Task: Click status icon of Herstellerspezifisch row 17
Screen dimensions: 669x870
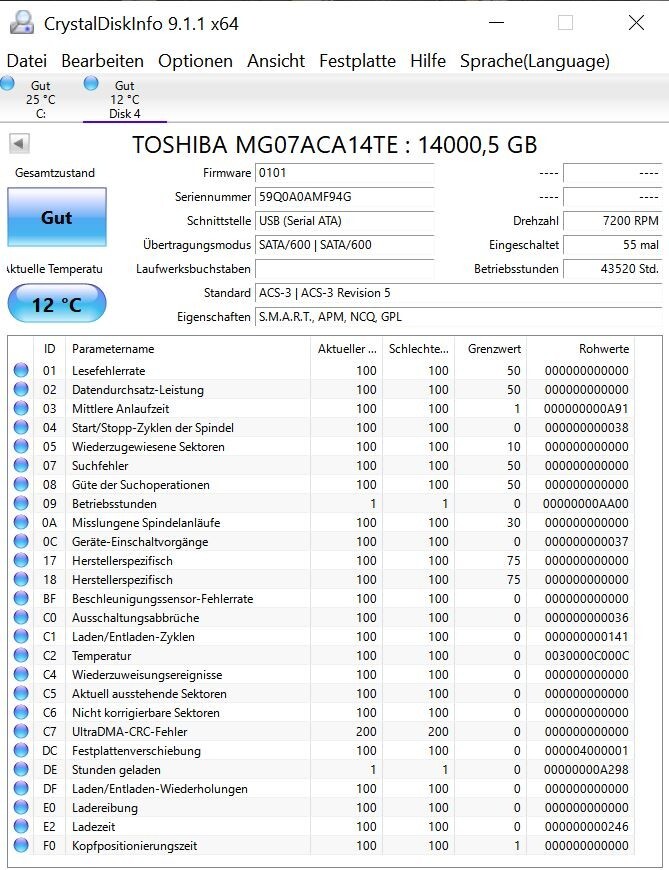Action: point(21,560)
